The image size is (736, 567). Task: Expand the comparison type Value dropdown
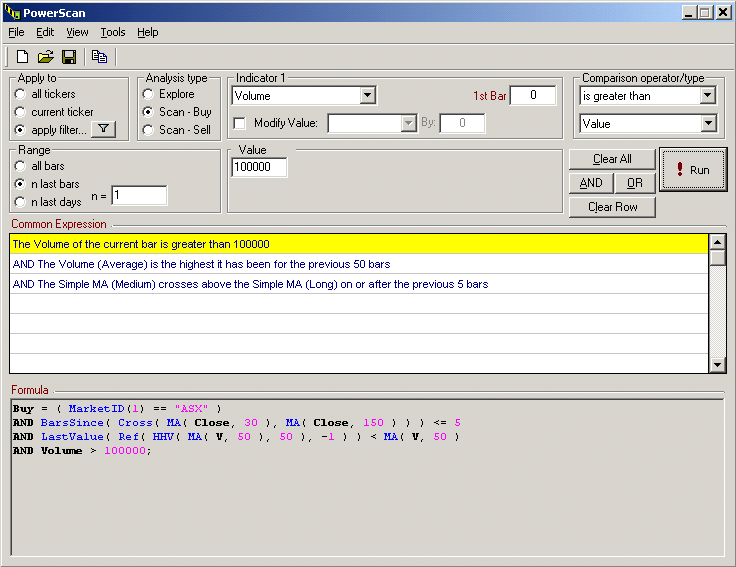708,124
